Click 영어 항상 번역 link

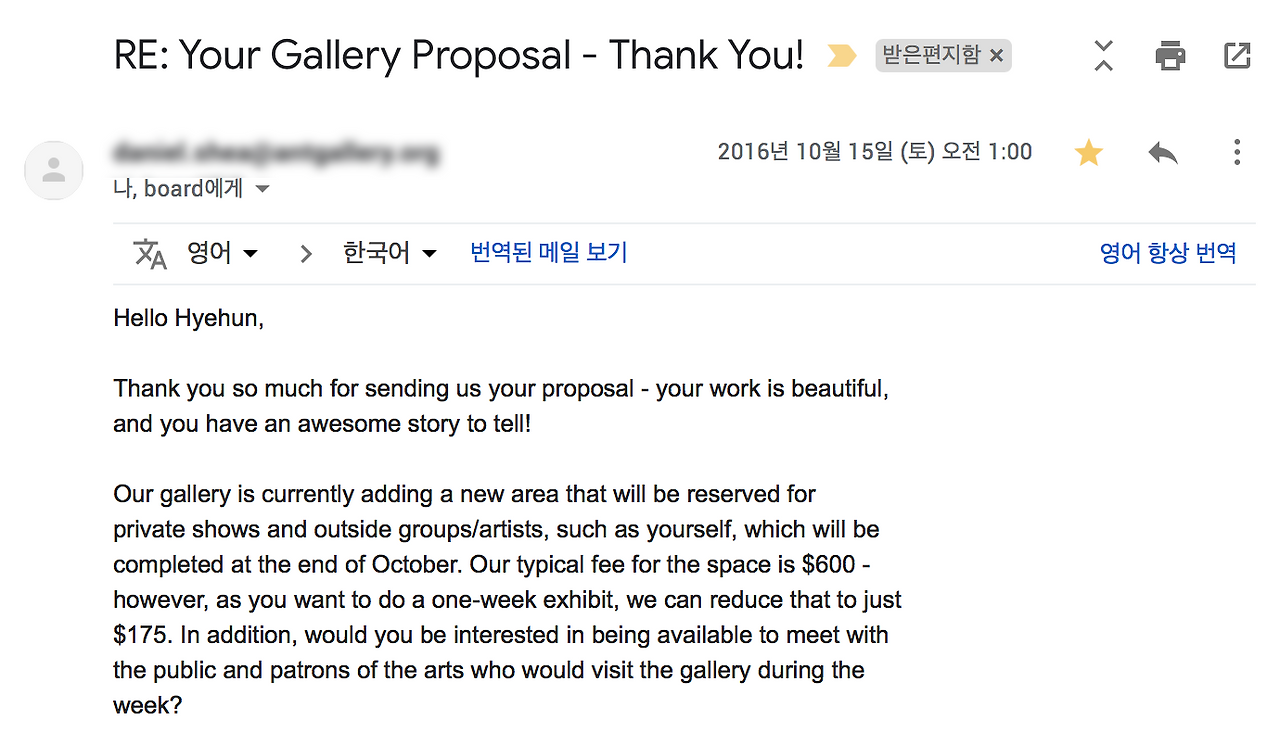(1168, 253)
